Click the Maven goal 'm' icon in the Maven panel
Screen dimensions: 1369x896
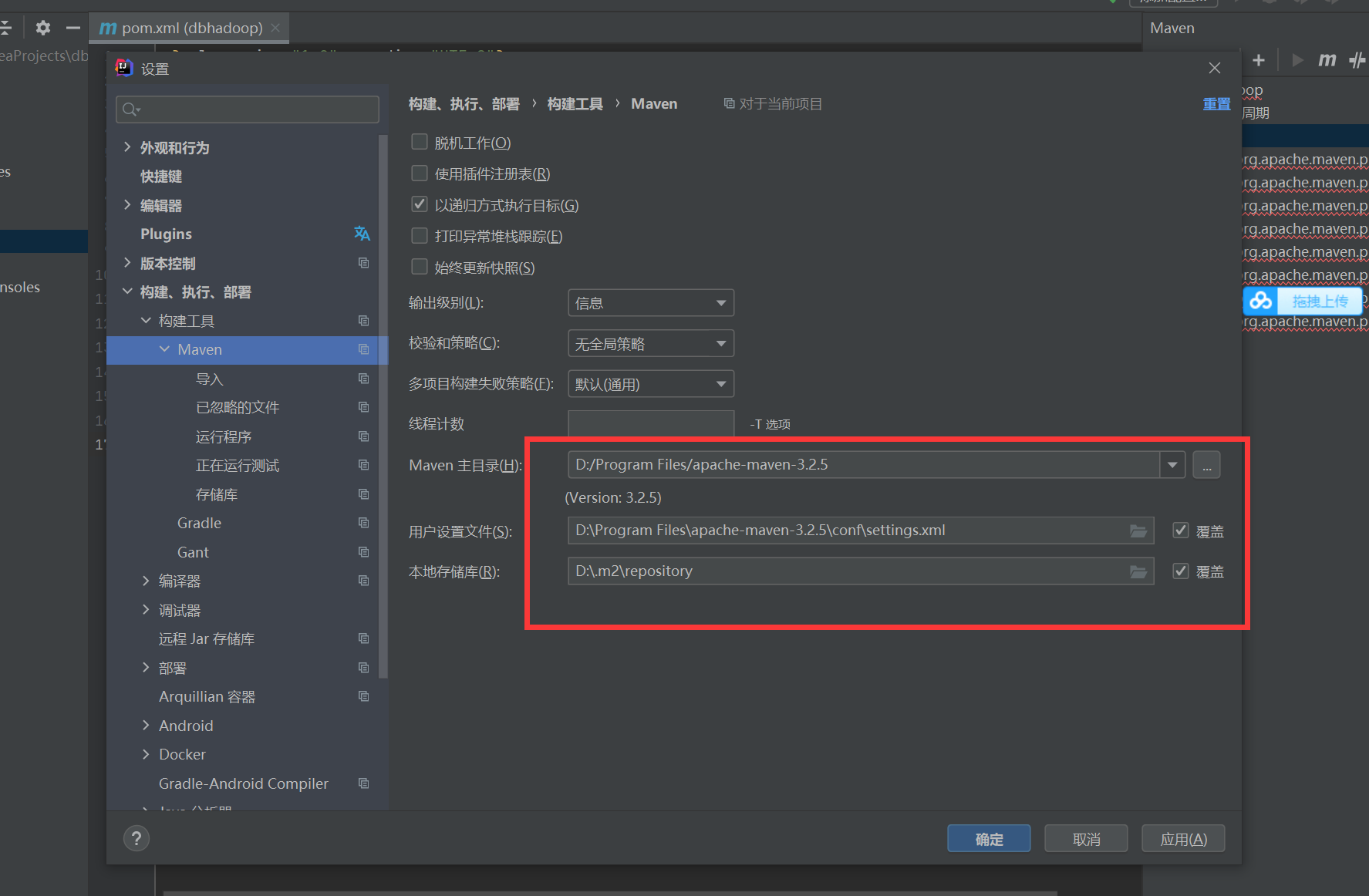click(x=1327, y=60)
